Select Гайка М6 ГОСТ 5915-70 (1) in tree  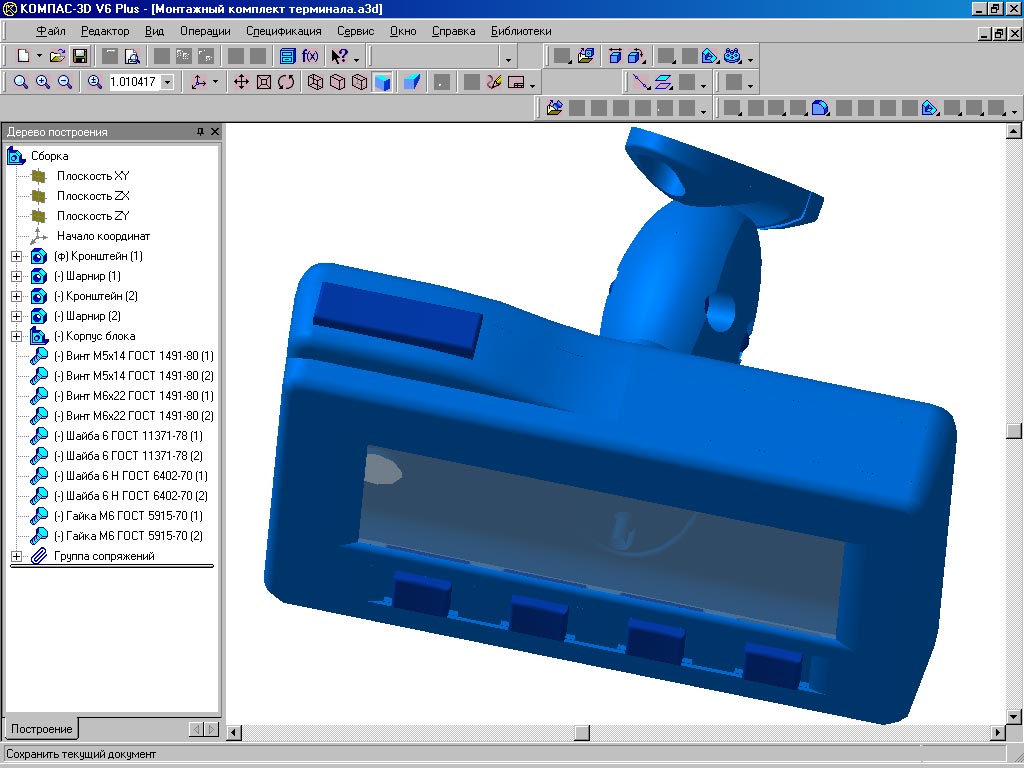128,516
